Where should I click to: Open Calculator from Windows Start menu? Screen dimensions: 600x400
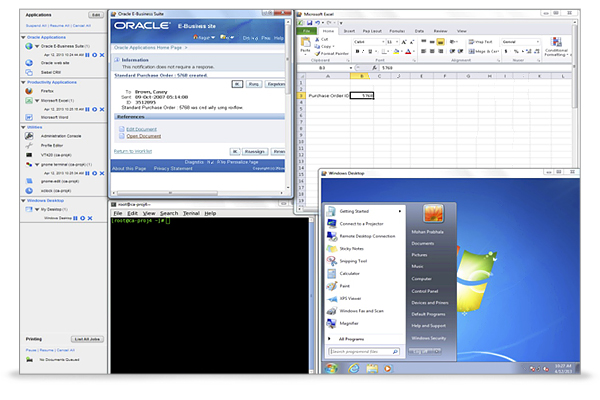click(x=349, y=274)
